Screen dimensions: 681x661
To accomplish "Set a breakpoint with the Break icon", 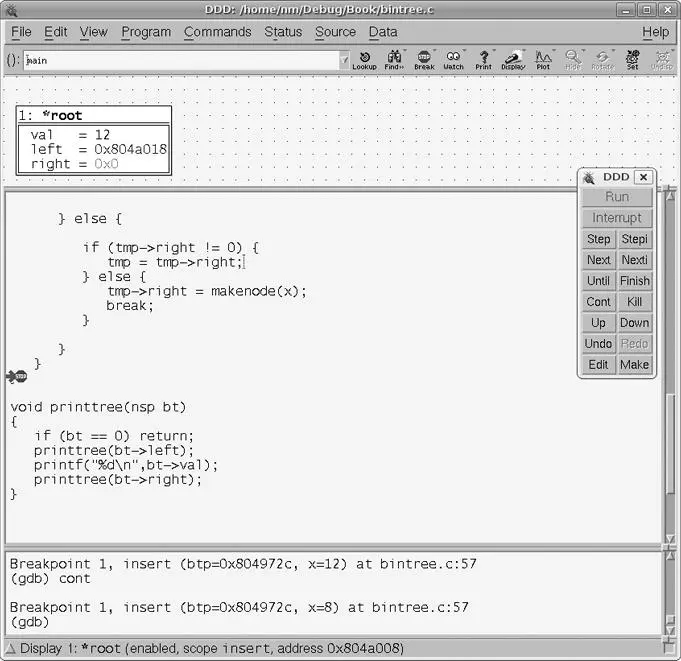I will pyautogui.click(x=424, y=60).
